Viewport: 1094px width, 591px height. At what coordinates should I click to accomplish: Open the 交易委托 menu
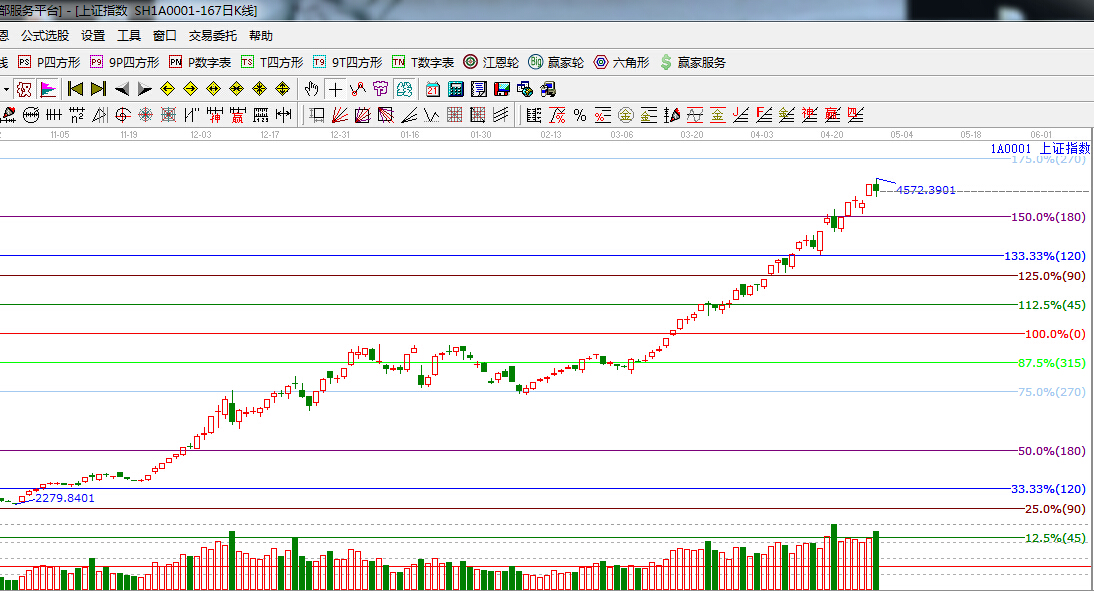coord(213,35)
